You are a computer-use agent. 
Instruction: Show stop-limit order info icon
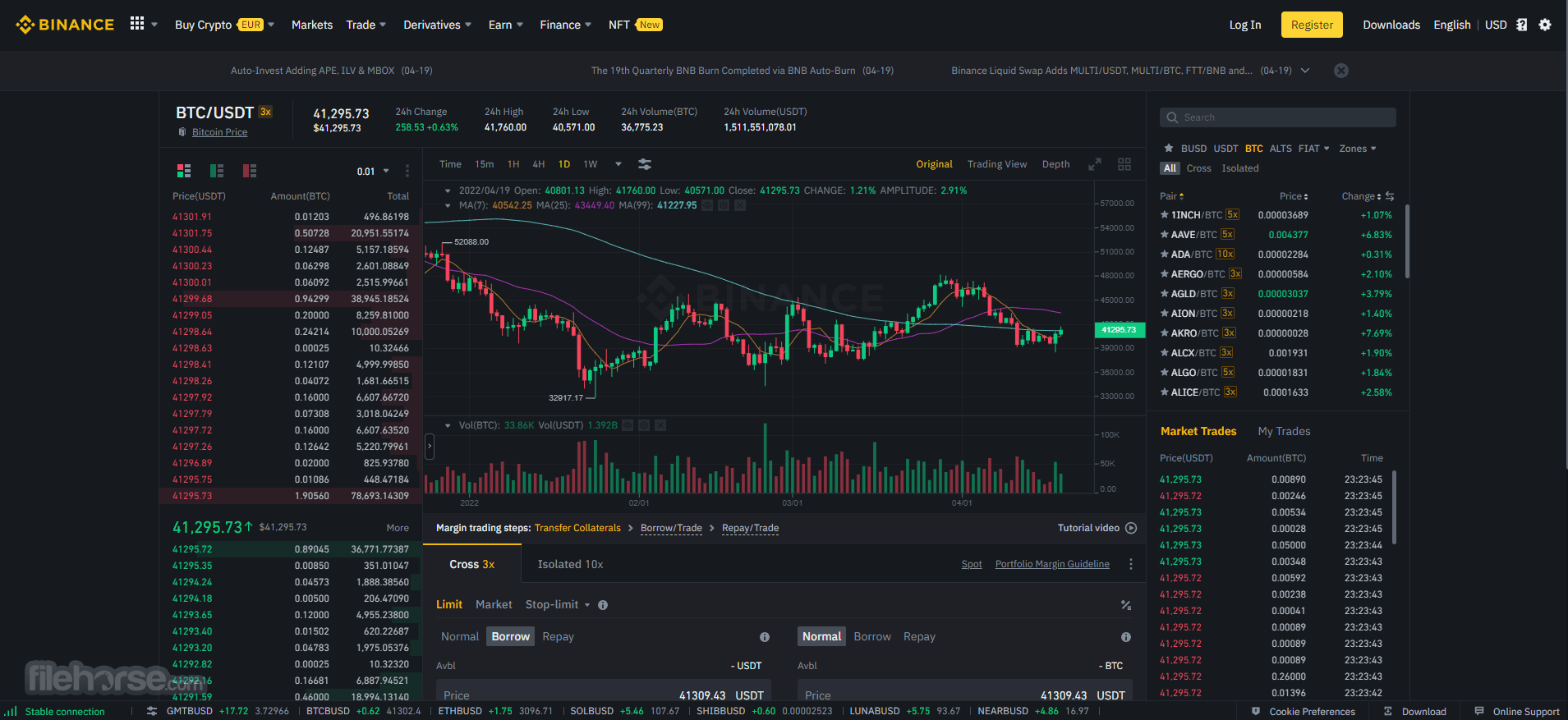pos(603,605)
